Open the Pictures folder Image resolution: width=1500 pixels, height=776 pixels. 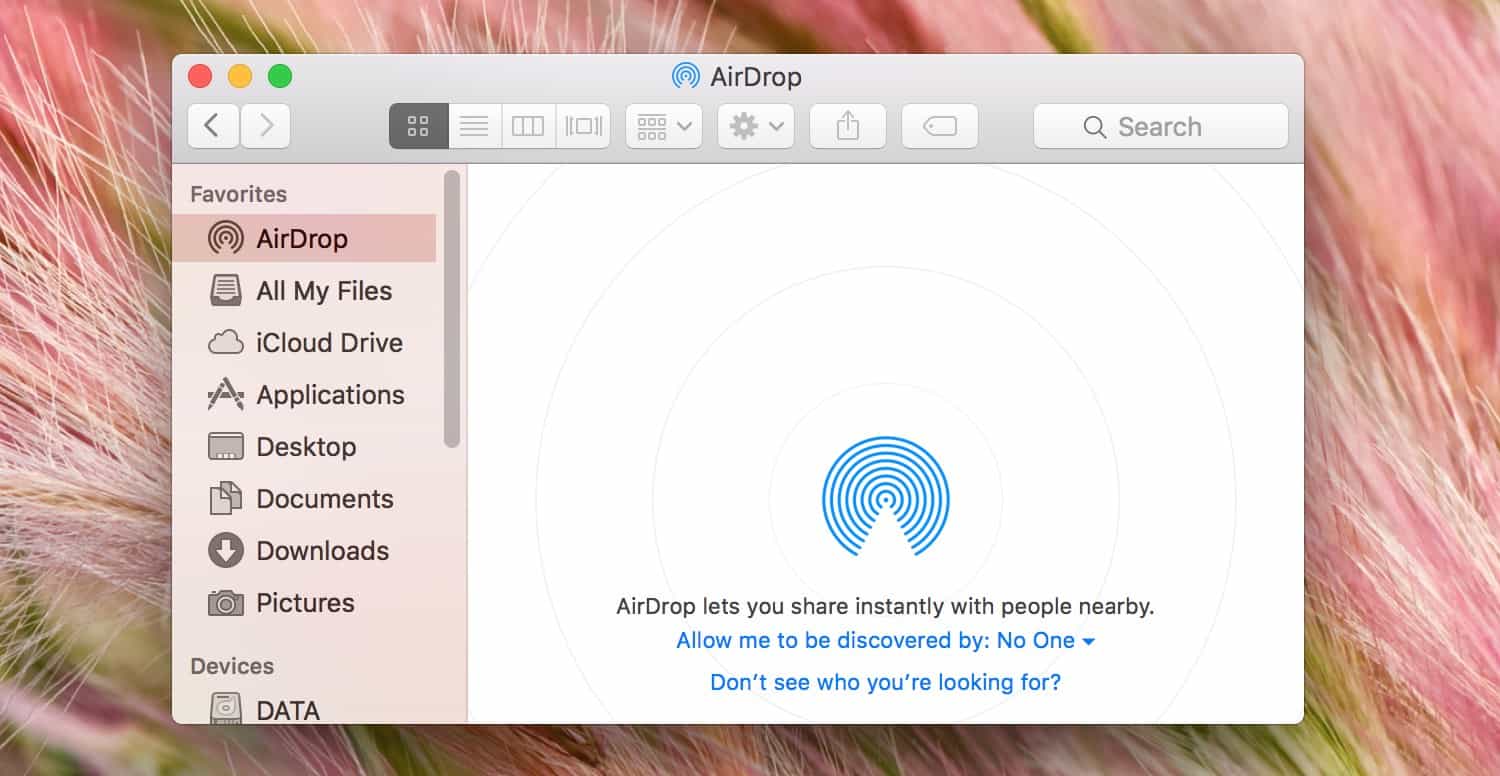pos(306,603)
